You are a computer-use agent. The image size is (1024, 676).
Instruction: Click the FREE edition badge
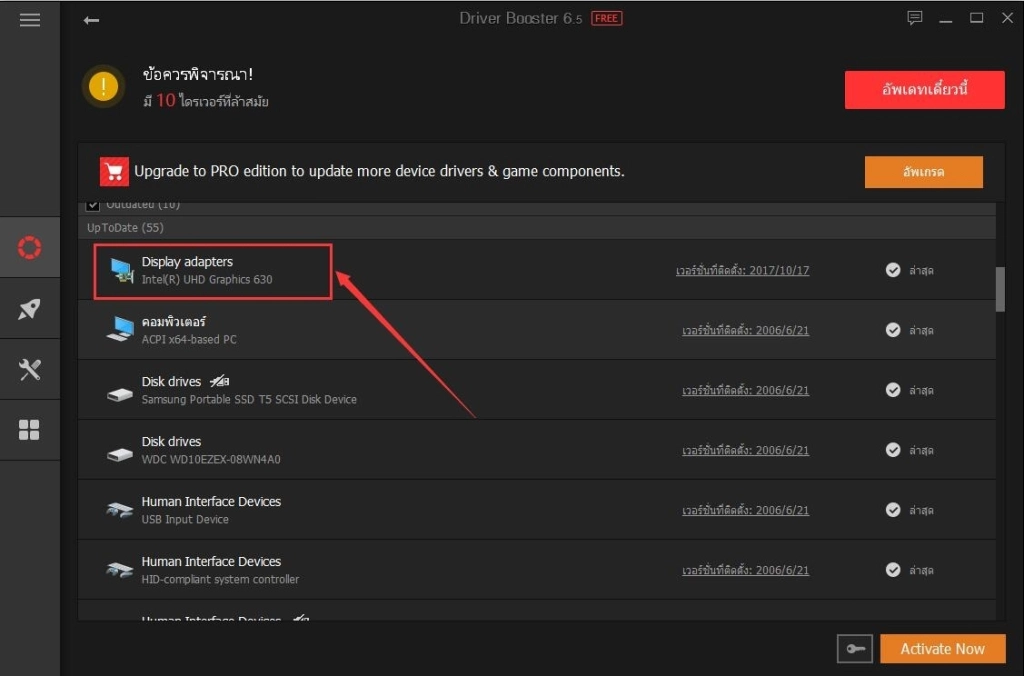coord(606,18)
